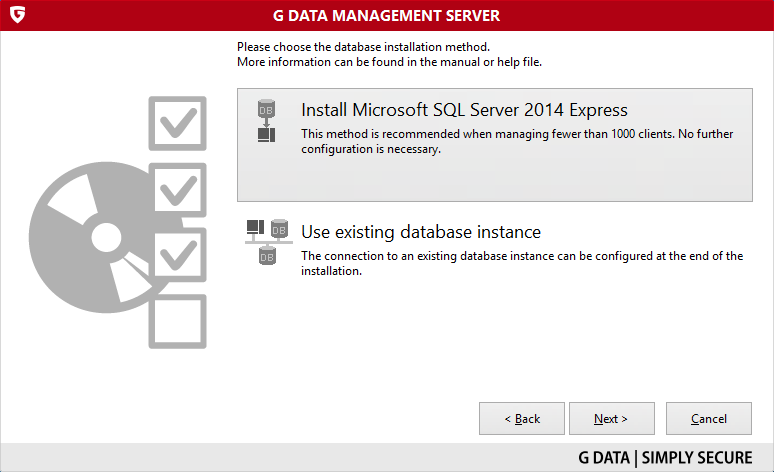Click the G DATA shield logo icon
The width and height of the screenshot is (774, 472).
(x=17, y=15)
